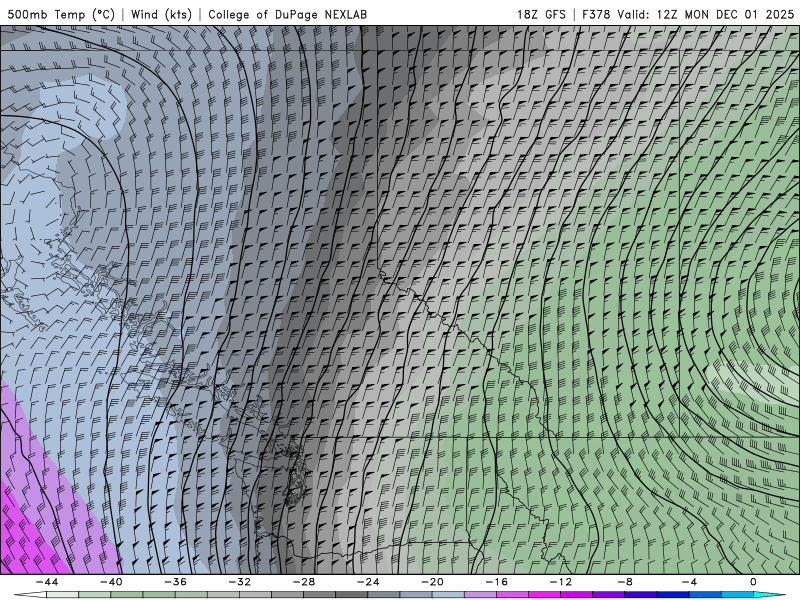800x600 pixels.
Task: Click the -24 colorbar tick label
Action: tap(368, 582)
